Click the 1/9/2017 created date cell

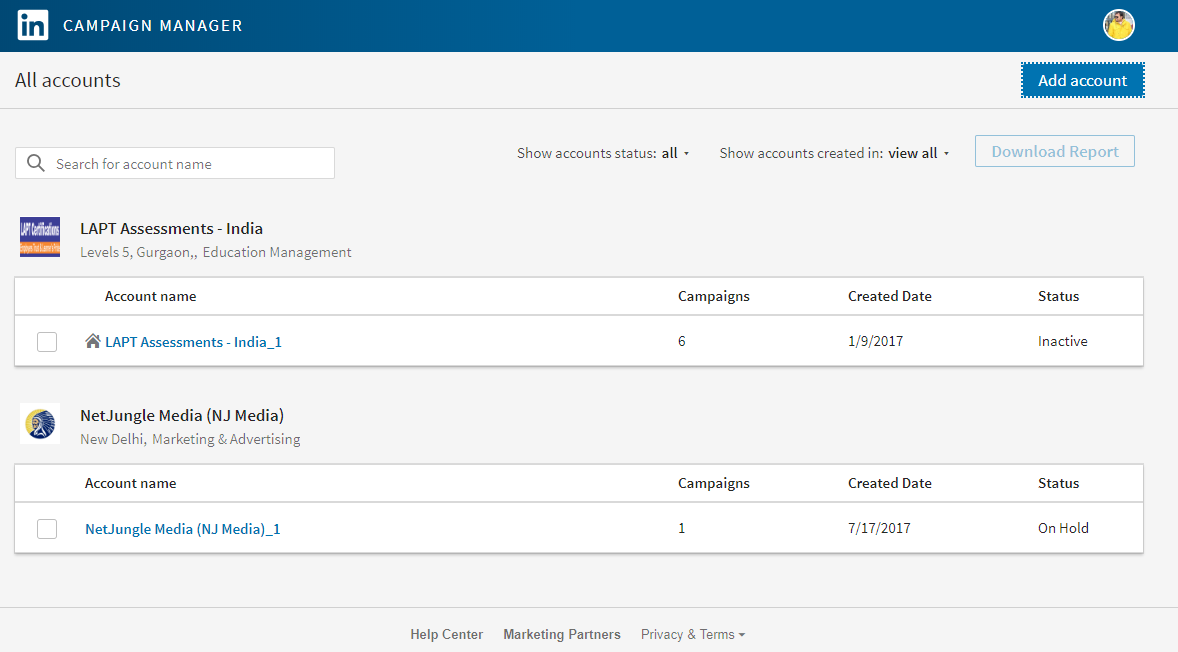pos(875,341)
